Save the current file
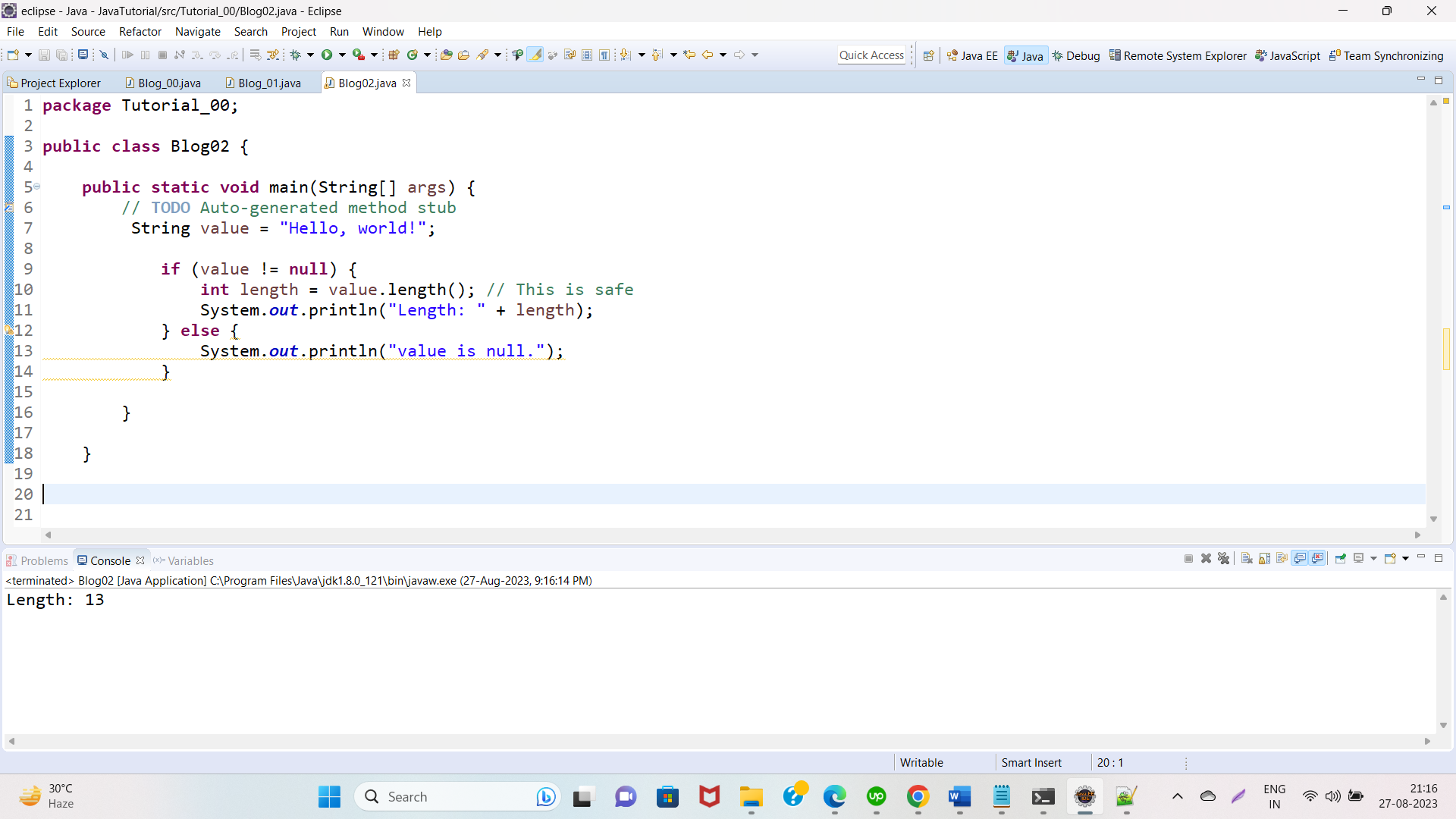This screenshot has width=1456, height=819. tap(43, 55)
